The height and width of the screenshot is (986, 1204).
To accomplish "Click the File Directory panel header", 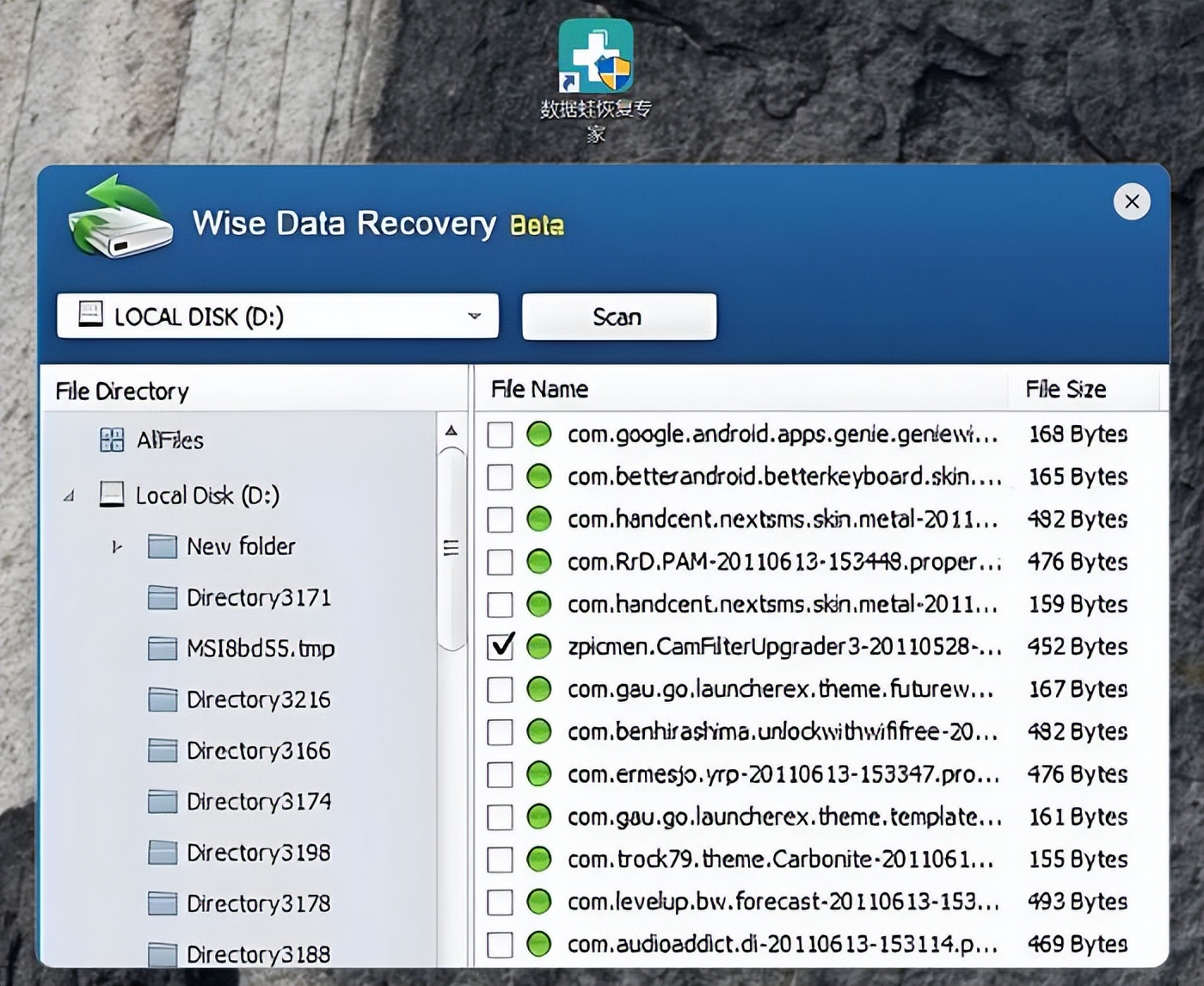I will [x=255, y=391].
